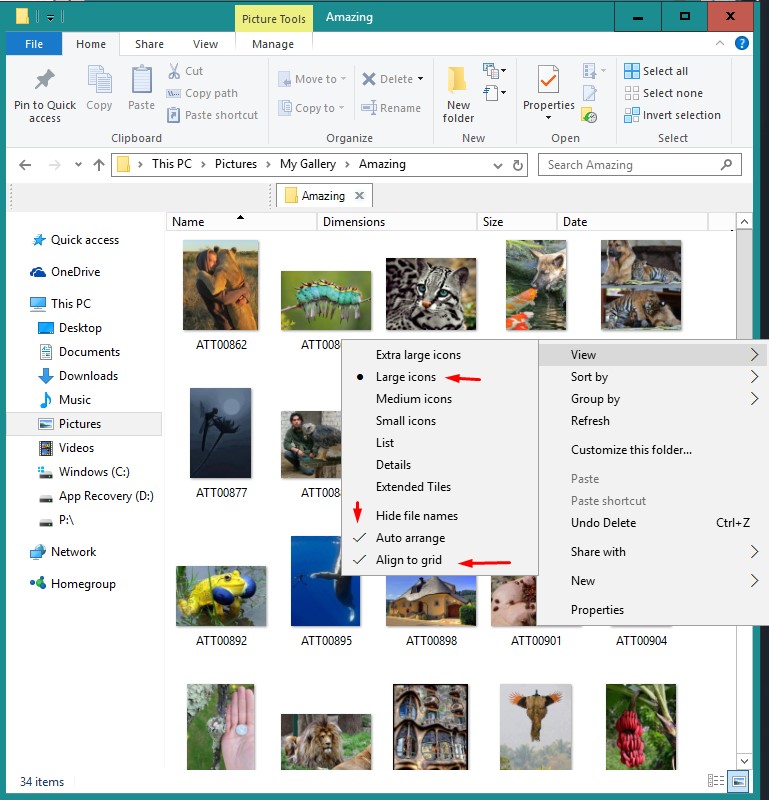Choose the Details view option

click(393, 465)
